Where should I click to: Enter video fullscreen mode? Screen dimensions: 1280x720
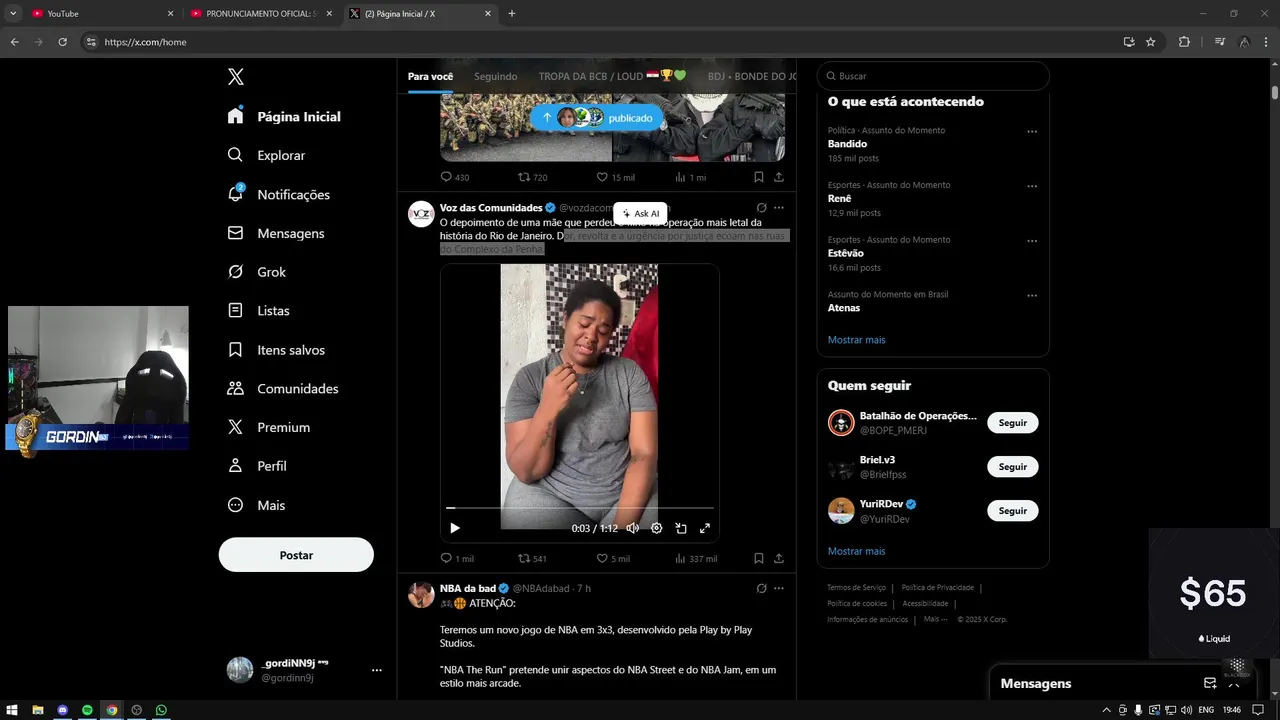point(705,528)
